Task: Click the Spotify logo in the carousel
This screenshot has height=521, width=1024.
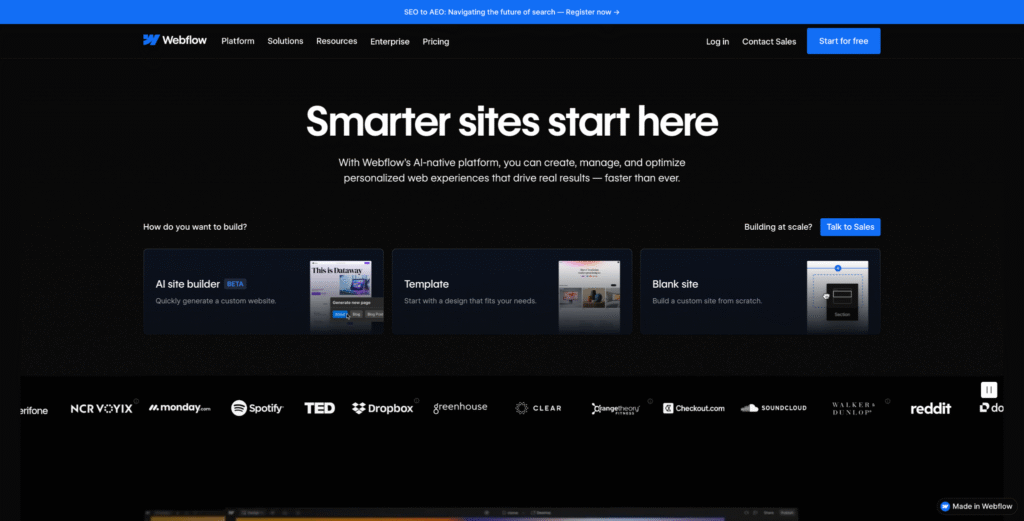Action: 257,408
